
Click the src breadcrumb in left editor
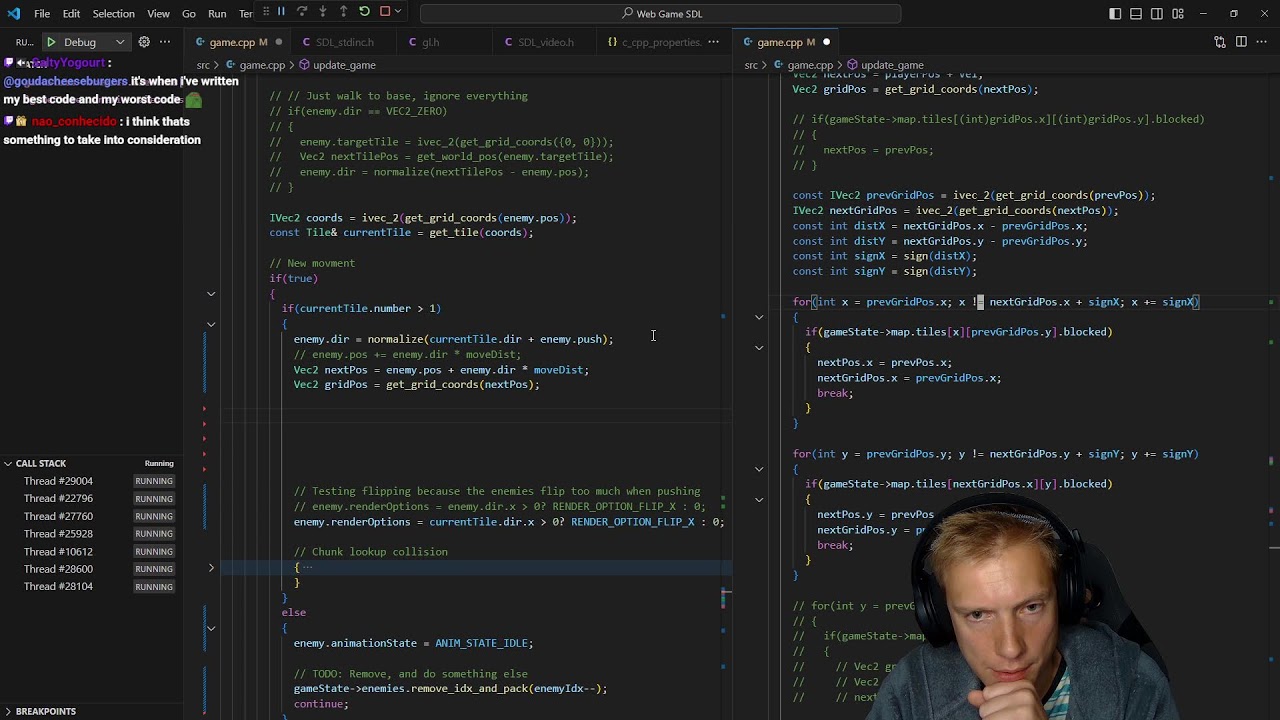(x=203, y=65)
